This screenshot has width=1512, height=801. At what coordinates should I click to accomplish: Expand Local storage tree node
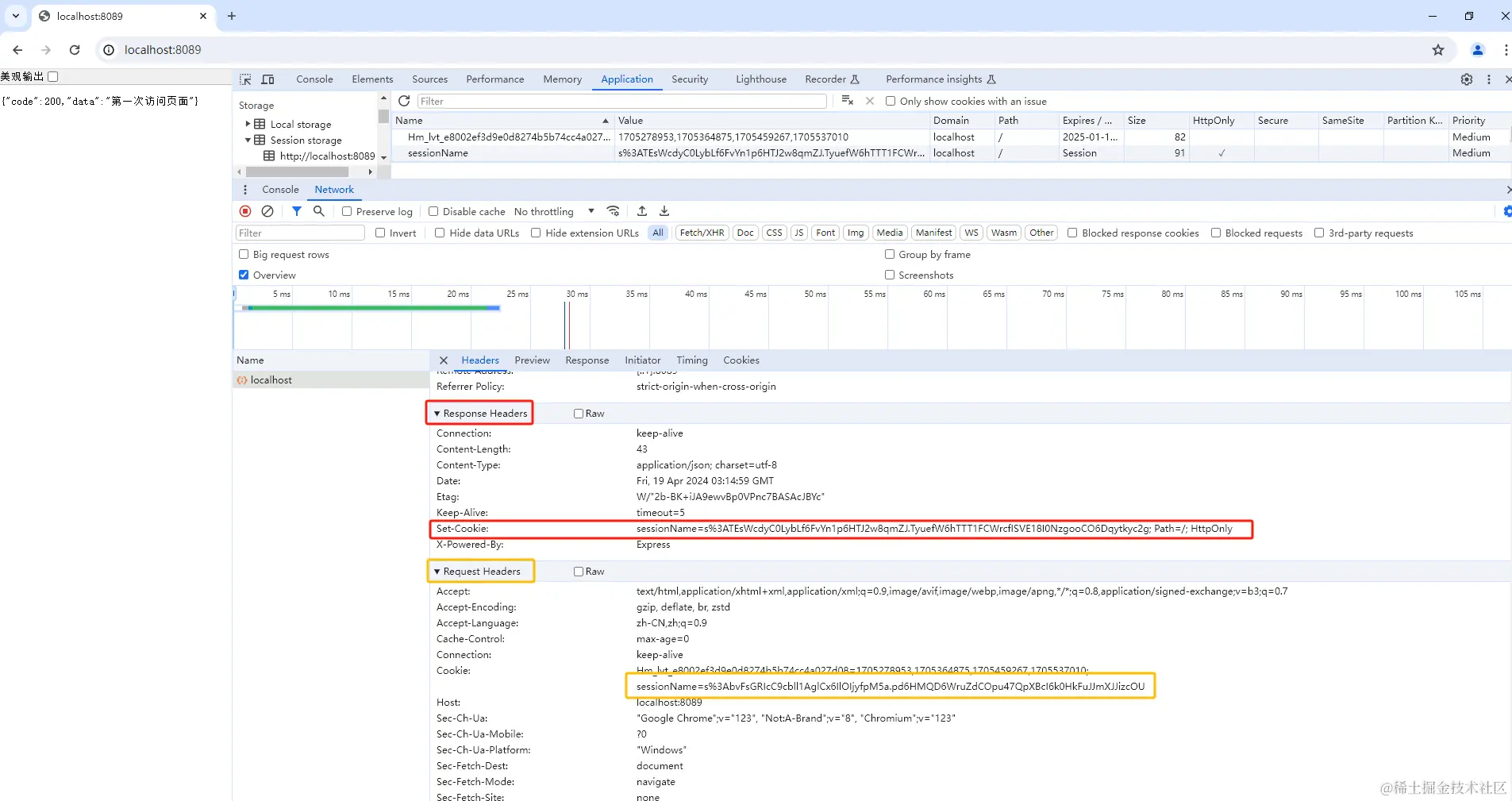click(248, 125)
